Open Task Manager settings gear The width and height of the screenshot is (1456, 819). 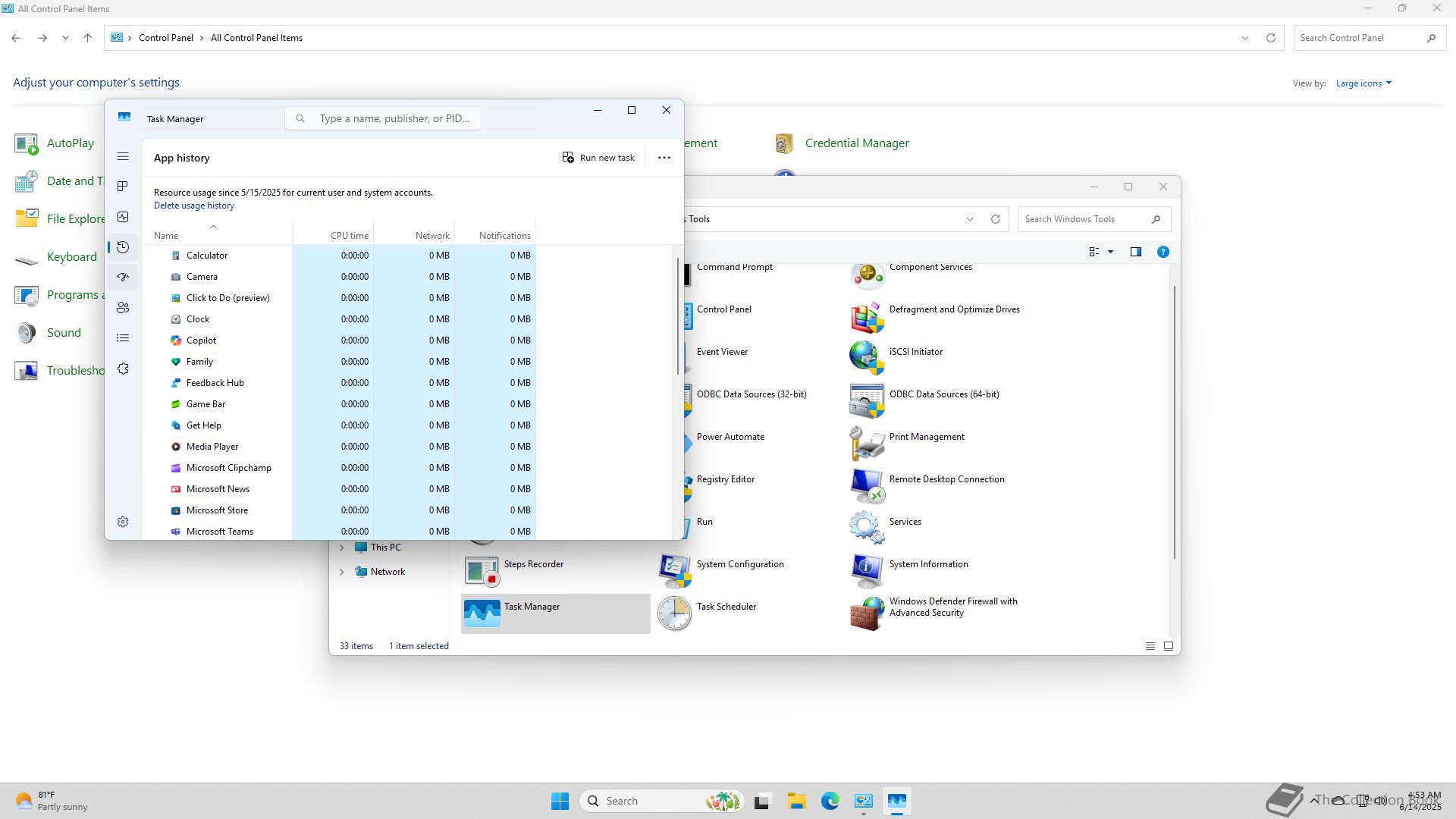click(x=123, y=522)
